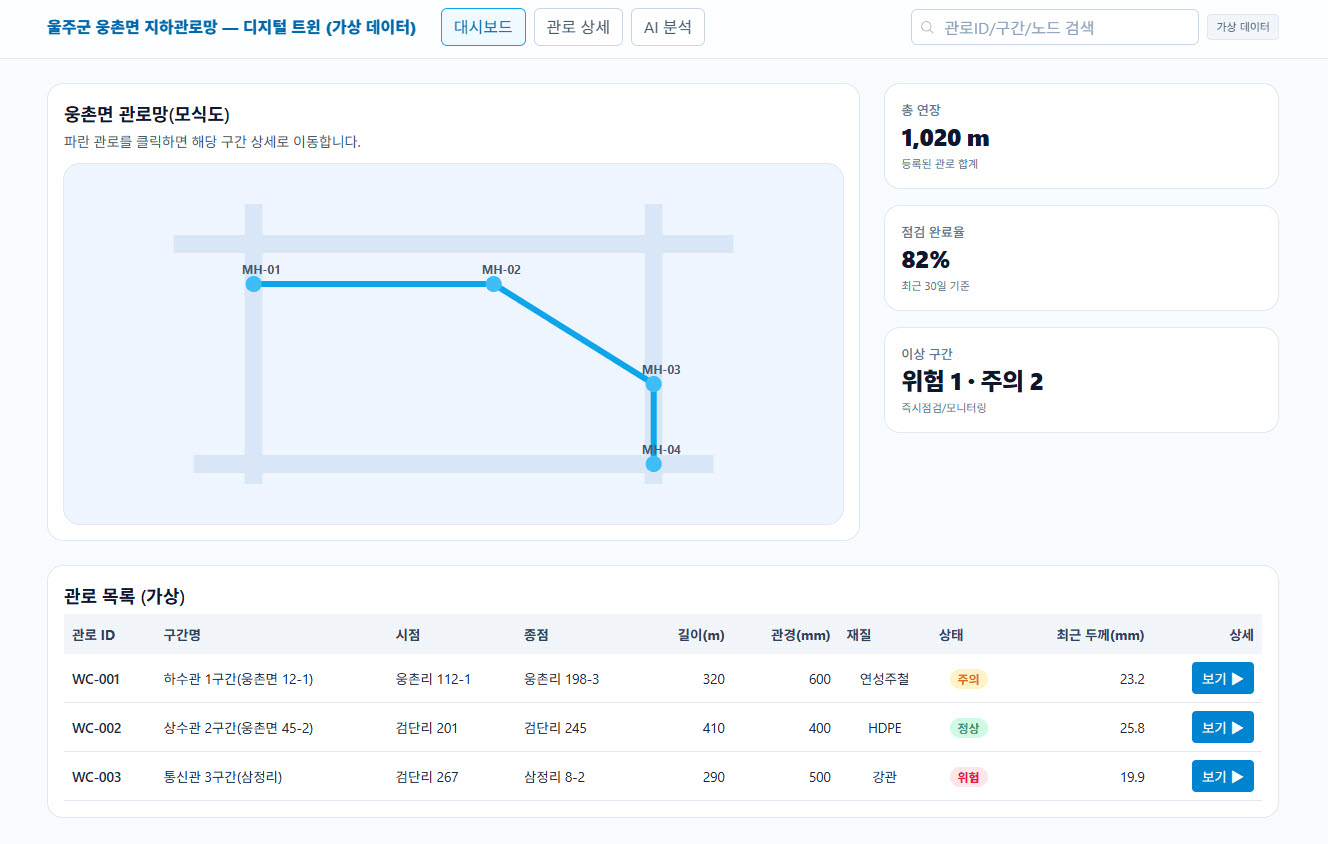Click the 구간명 column header
Screen dimensions: 1328x844
[182, 635]
